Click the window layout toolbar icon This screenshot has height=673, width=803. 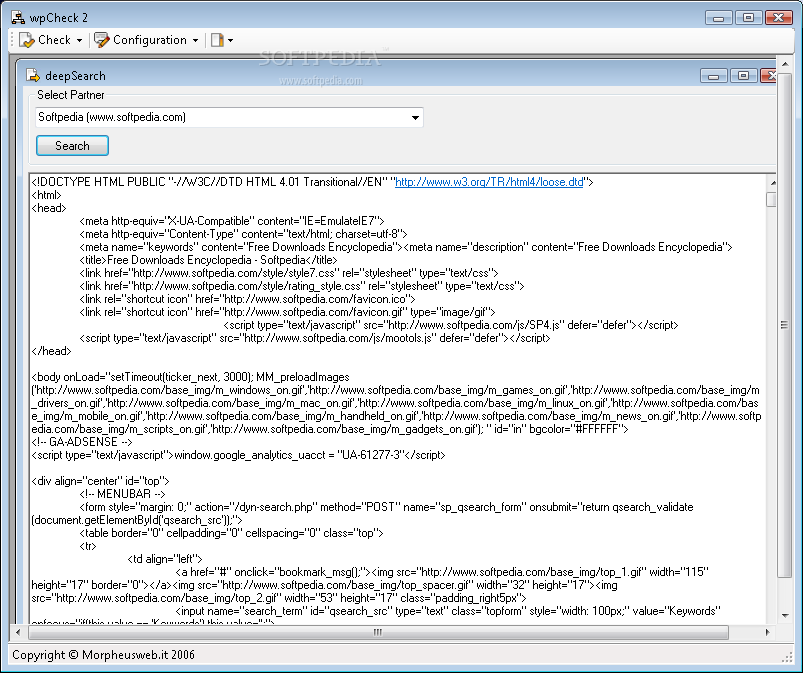click(217, 40)
